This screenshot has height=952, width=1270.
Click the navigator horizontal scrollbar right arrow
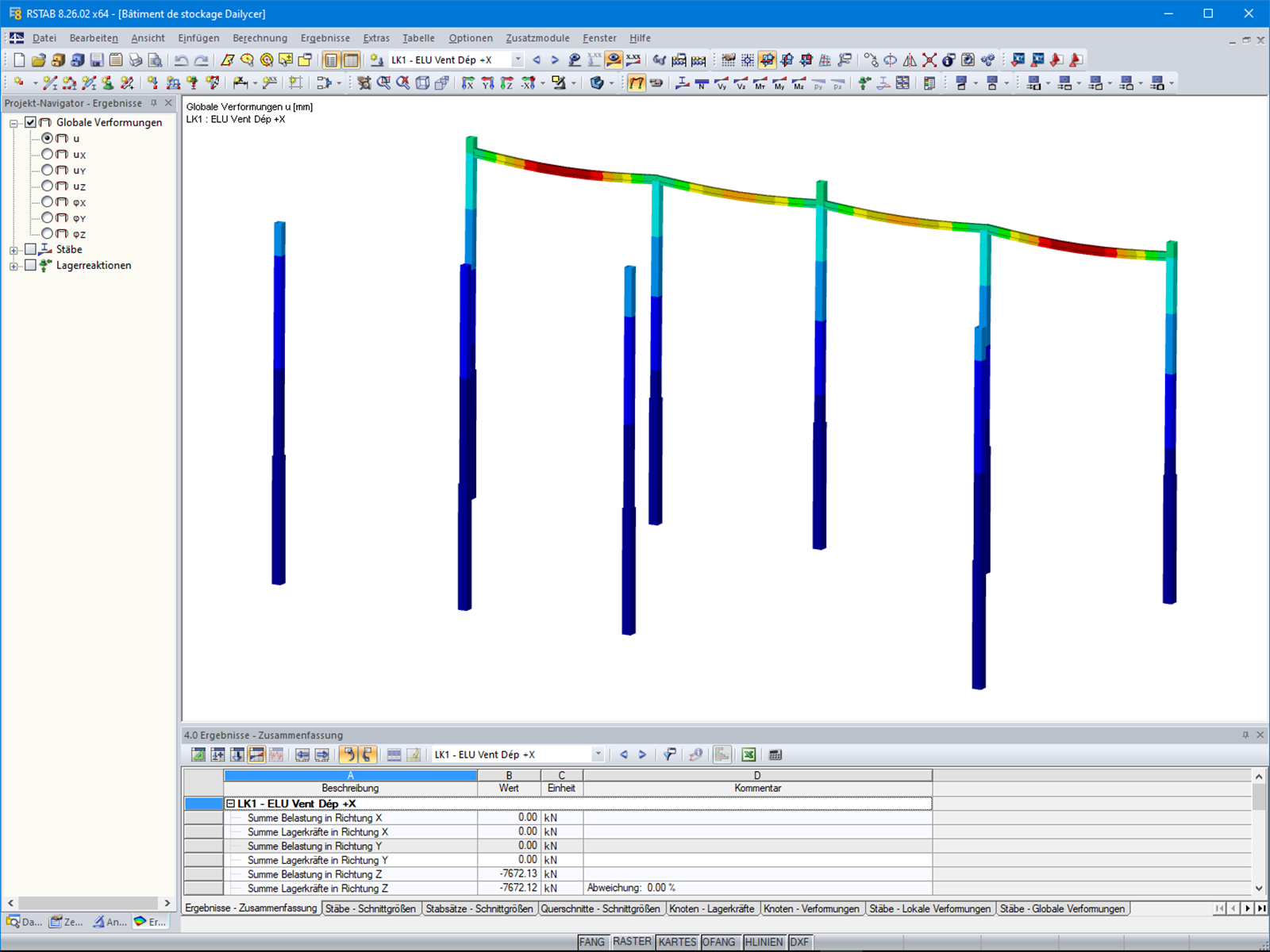coord(167,903)
